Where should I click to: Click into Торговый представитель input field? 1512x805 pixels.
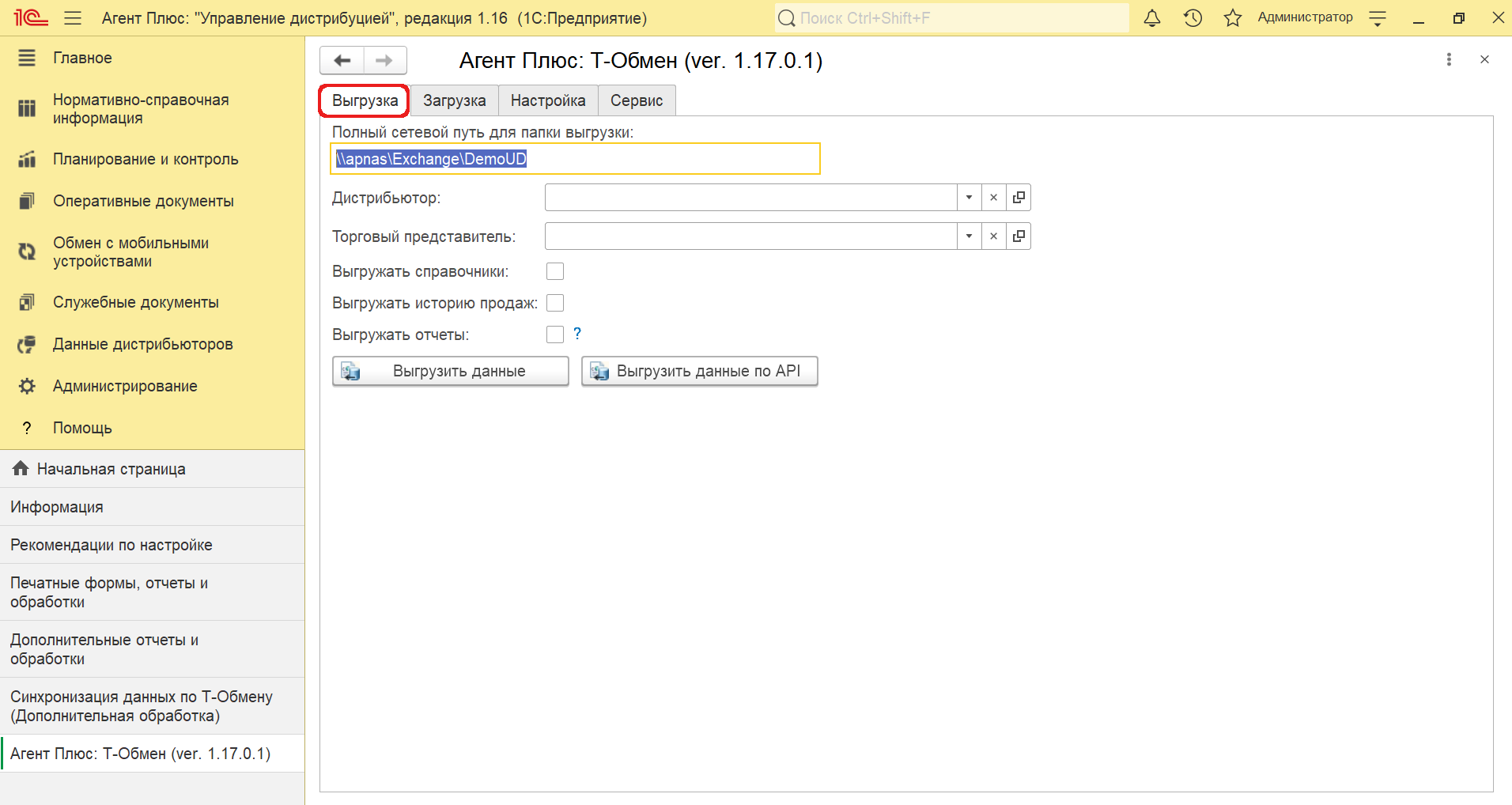(750, 236)
